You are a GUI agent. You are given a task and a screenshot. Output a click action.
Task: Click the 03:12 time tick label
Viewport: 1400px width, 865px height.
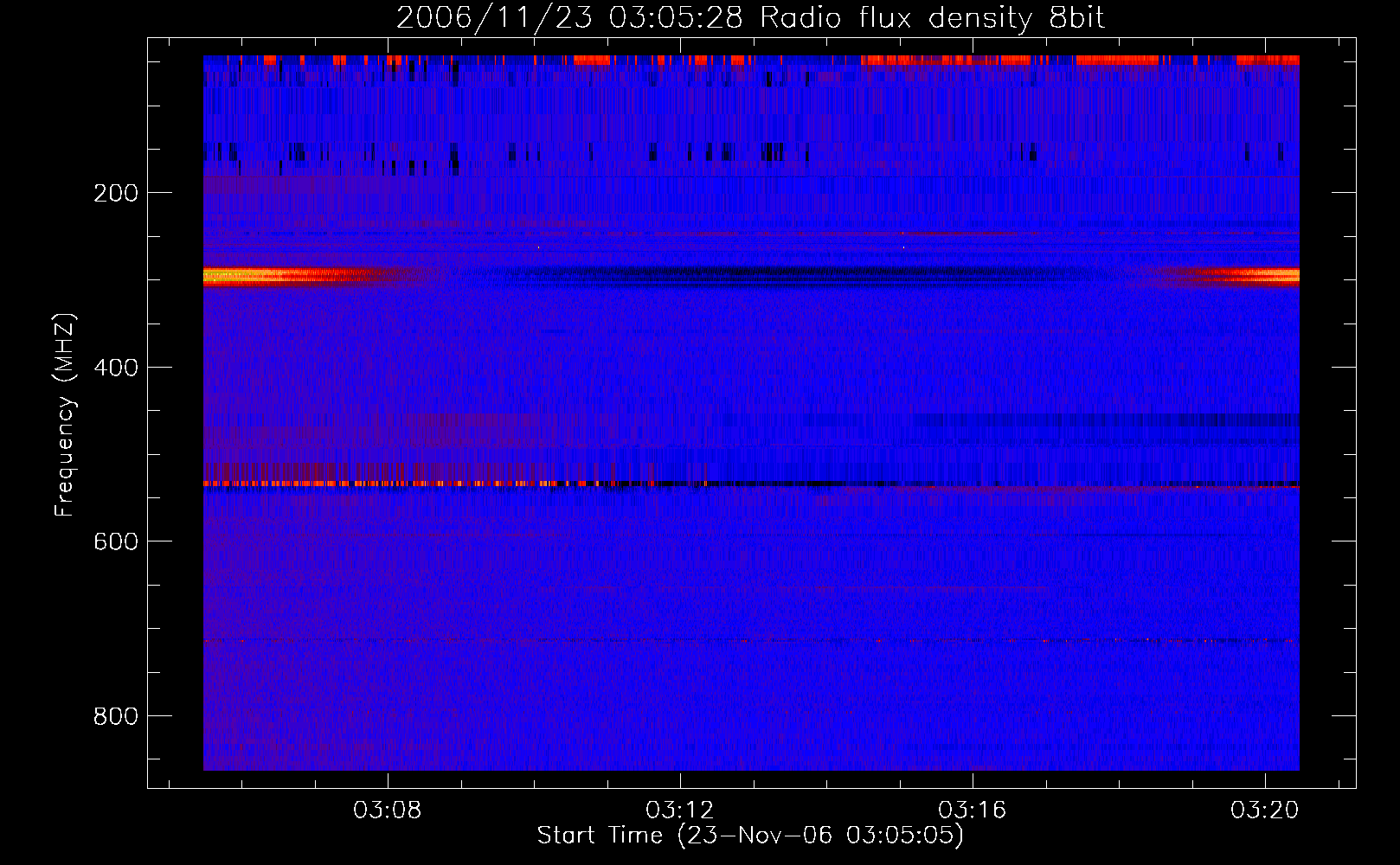[x=680, y=811]
